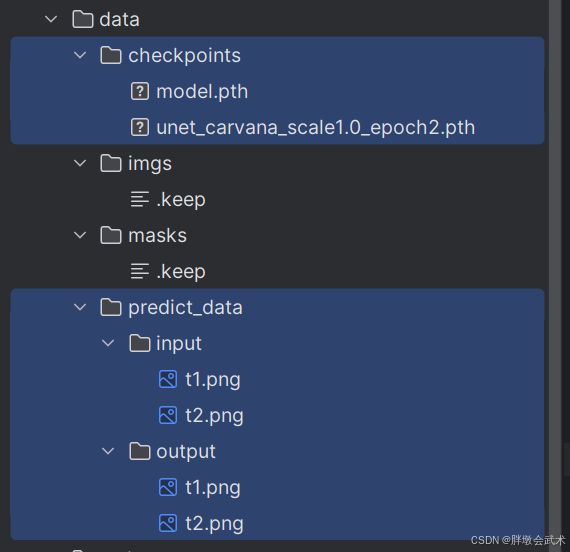Click the text-file icon of .keep under masks

[x=140, y=271]
